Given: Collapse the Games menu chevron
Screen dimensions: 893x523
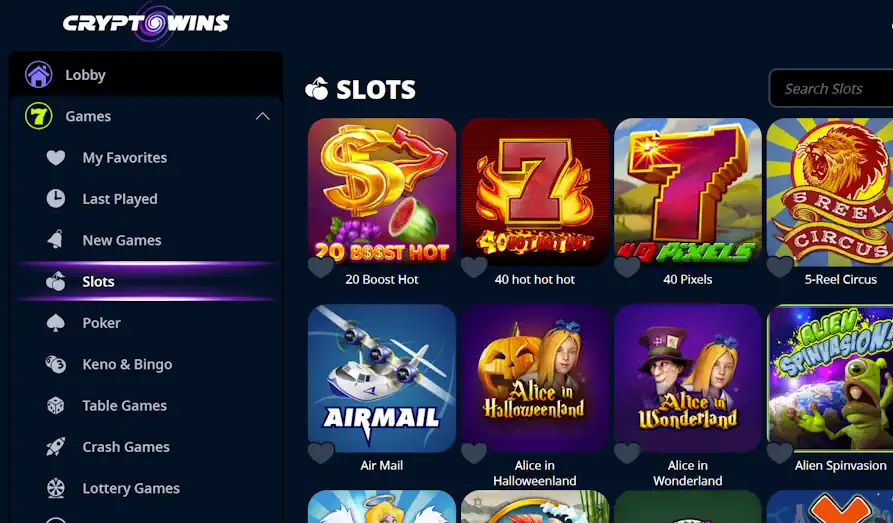Looking at the screenshot, I should 263,116.
